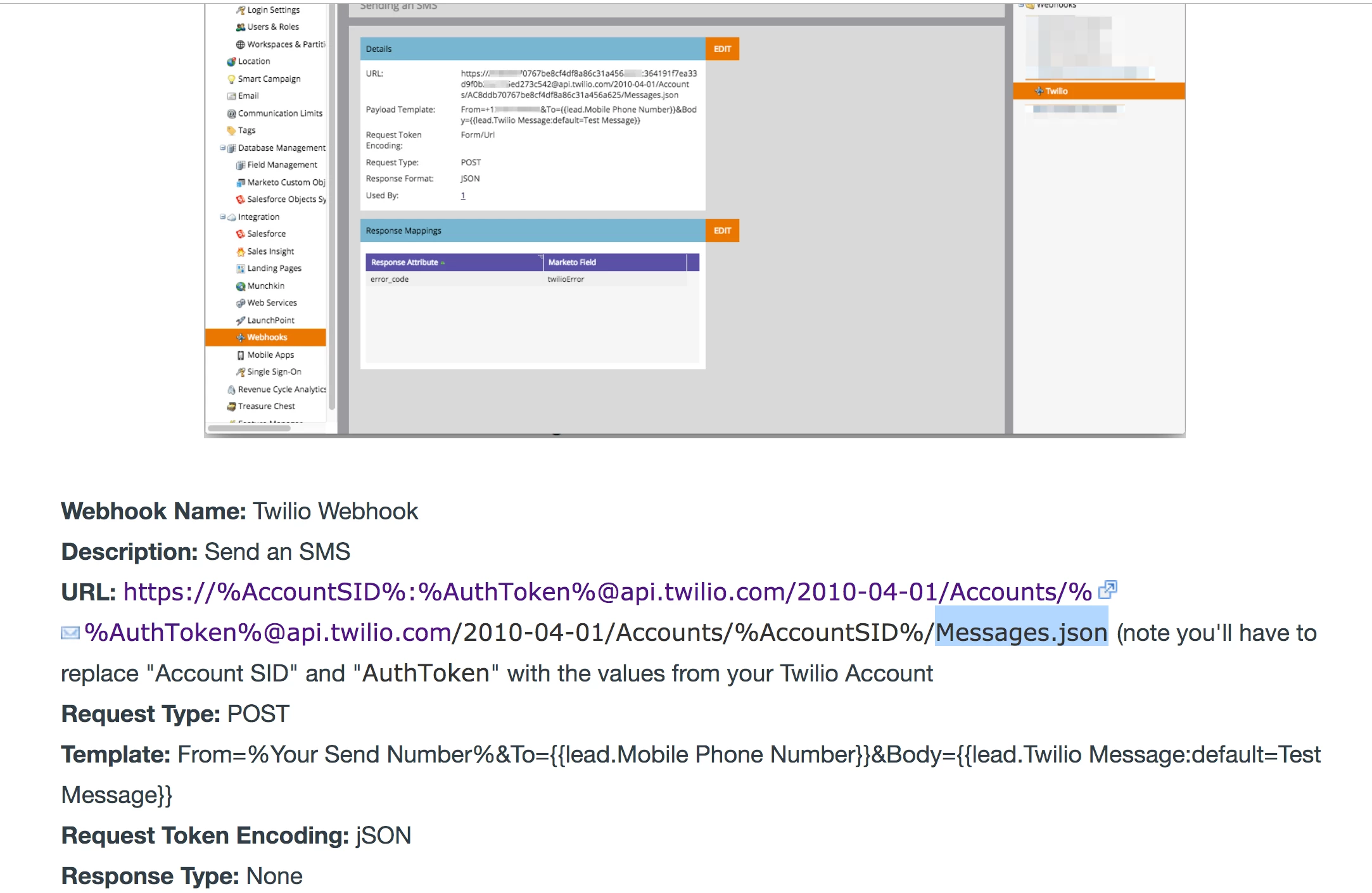This screenshot has width=1372, height=893.
Task: Select the Twilio webhook item
Action: (x=1056, y=91)
